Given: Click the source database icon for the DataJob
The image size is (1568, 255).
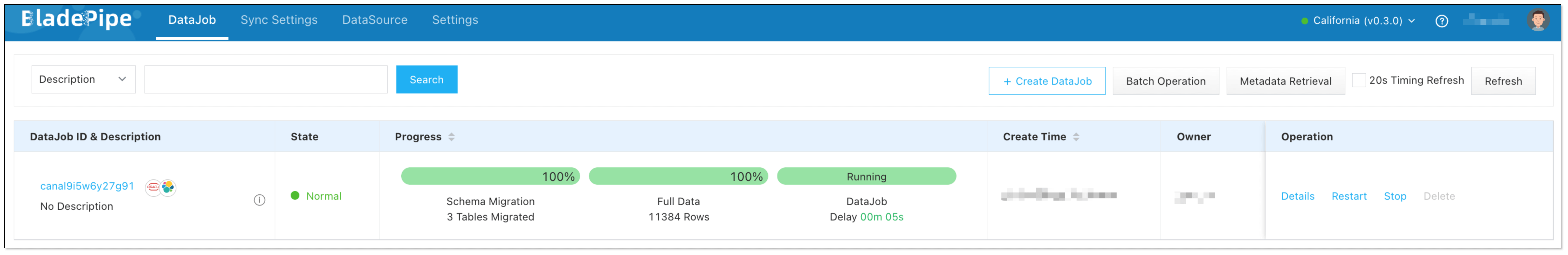Looking at the screenshot, I should click(153, 187).
